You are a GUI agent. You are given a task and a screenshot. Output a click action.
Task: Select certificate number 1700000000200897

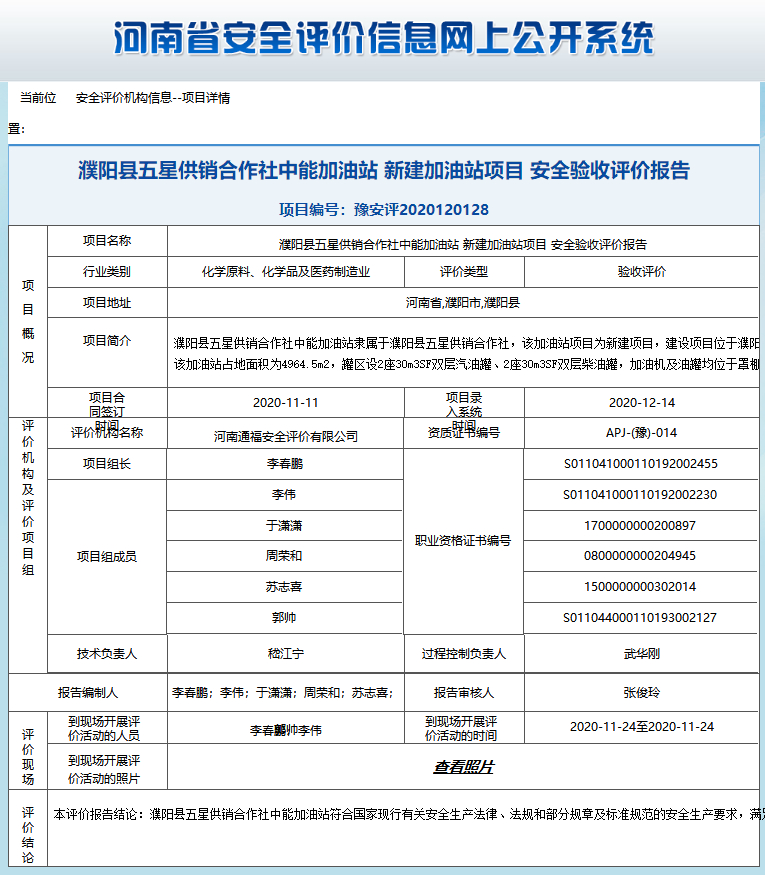[640, 526]
